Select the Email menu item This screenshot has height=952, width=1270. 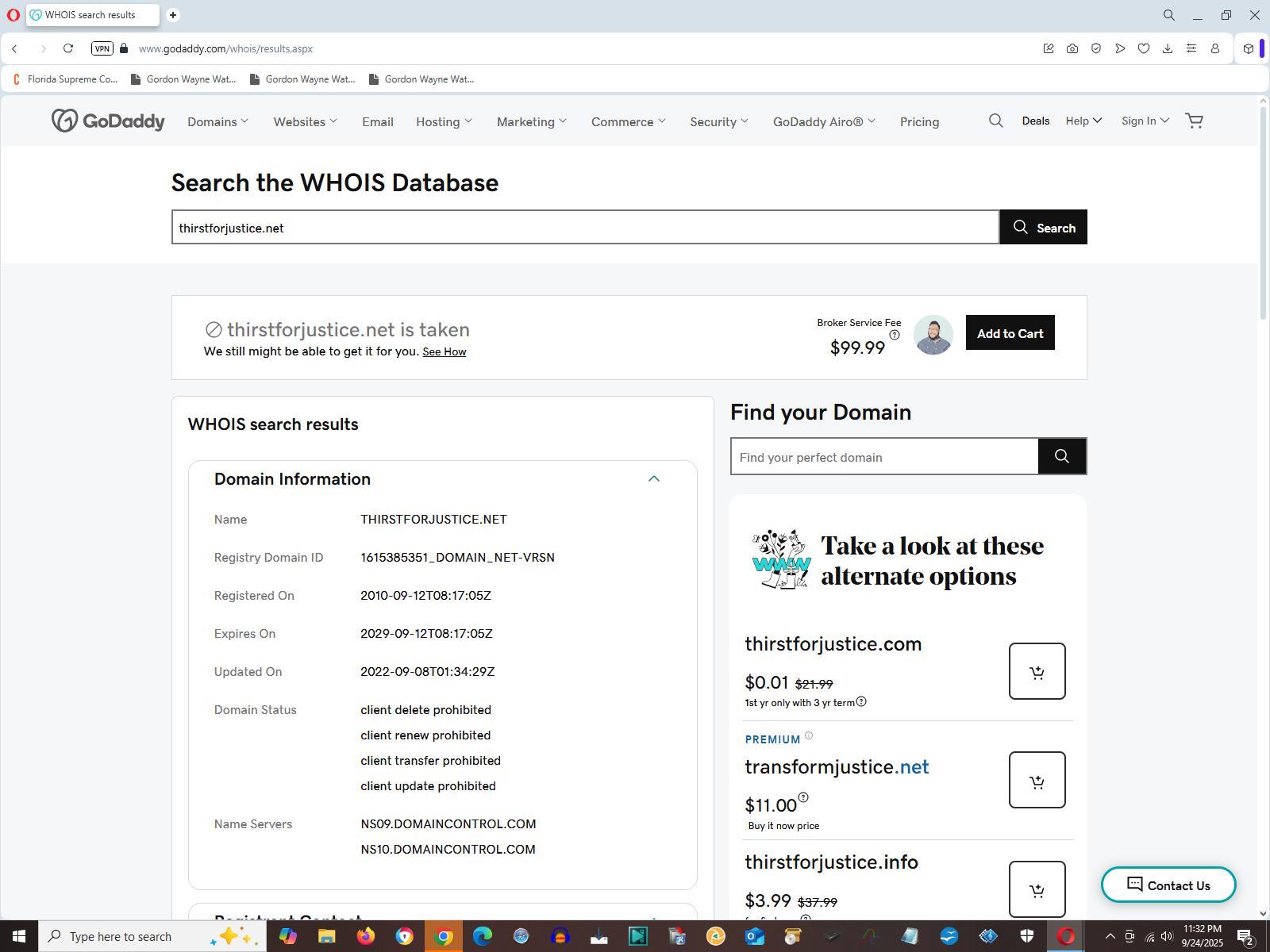[x=377, y=121]
